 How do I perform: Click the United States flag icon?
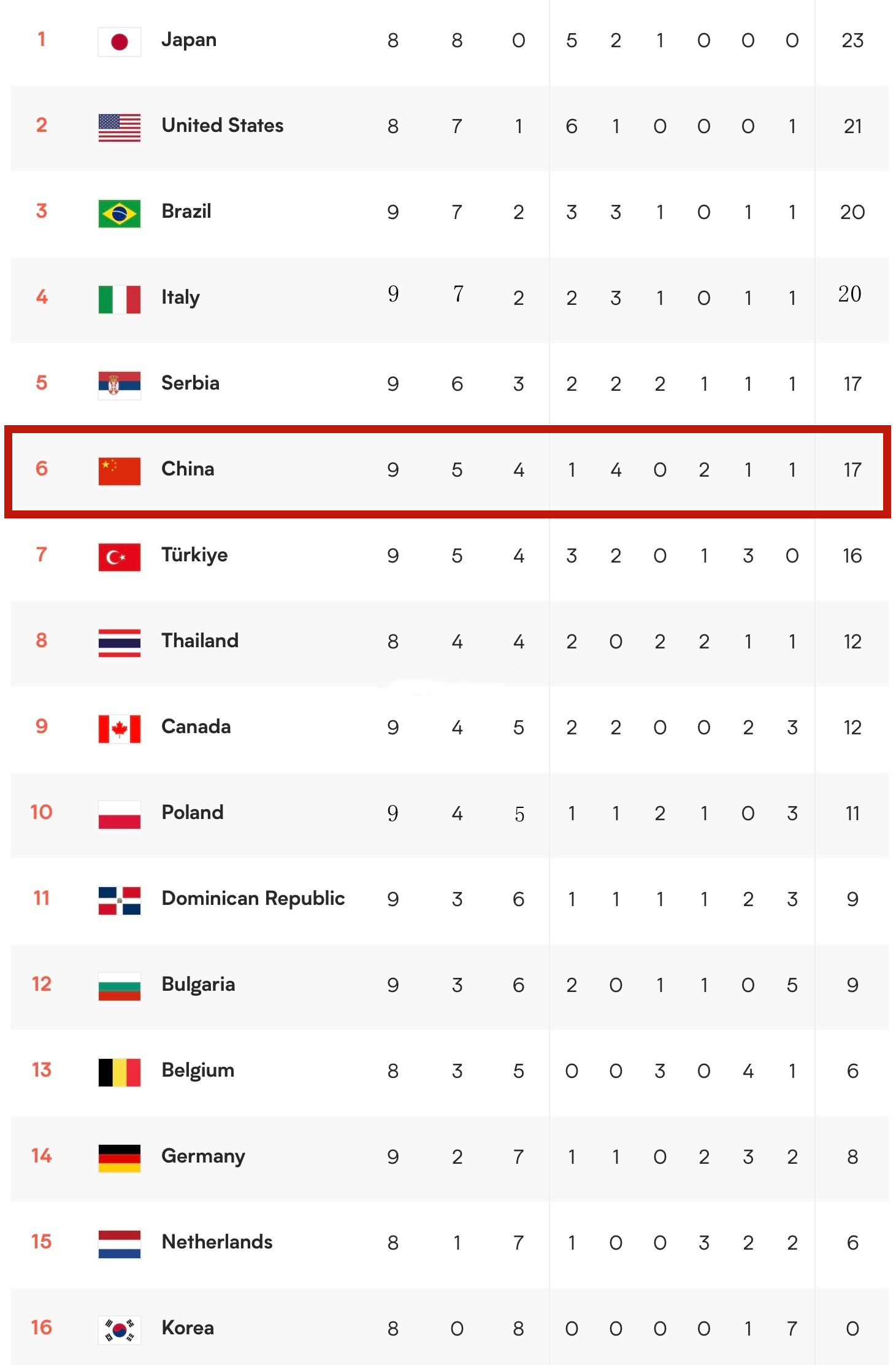[x=120, y=128]
